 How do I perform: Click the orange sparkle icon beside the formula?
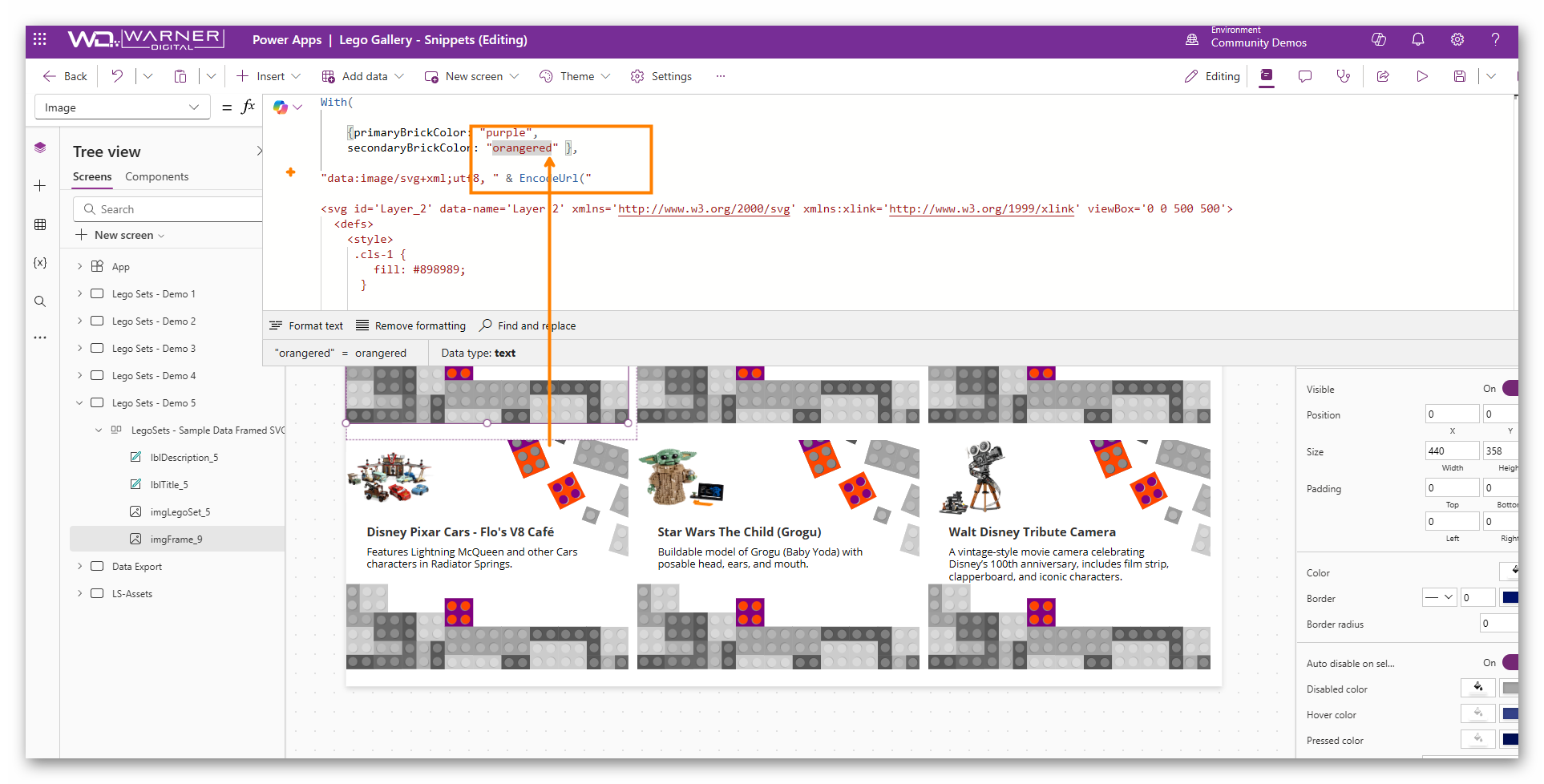click(290, 172)
